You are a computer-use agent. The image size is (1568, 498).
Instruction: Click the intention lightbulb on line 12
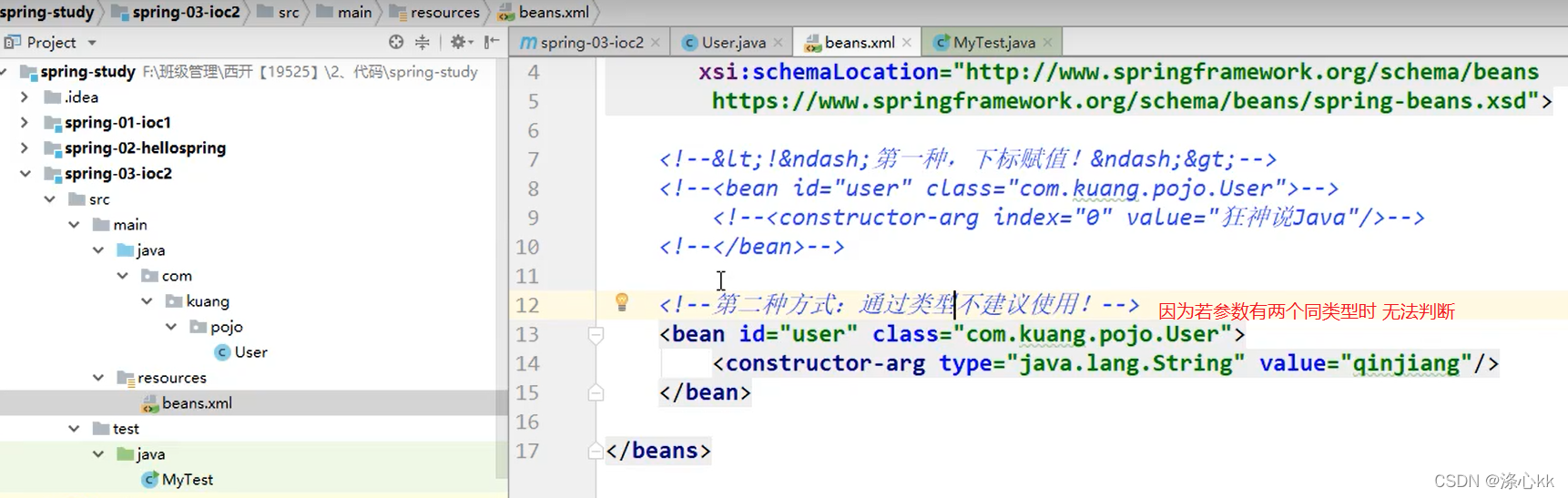click(622, 302)
